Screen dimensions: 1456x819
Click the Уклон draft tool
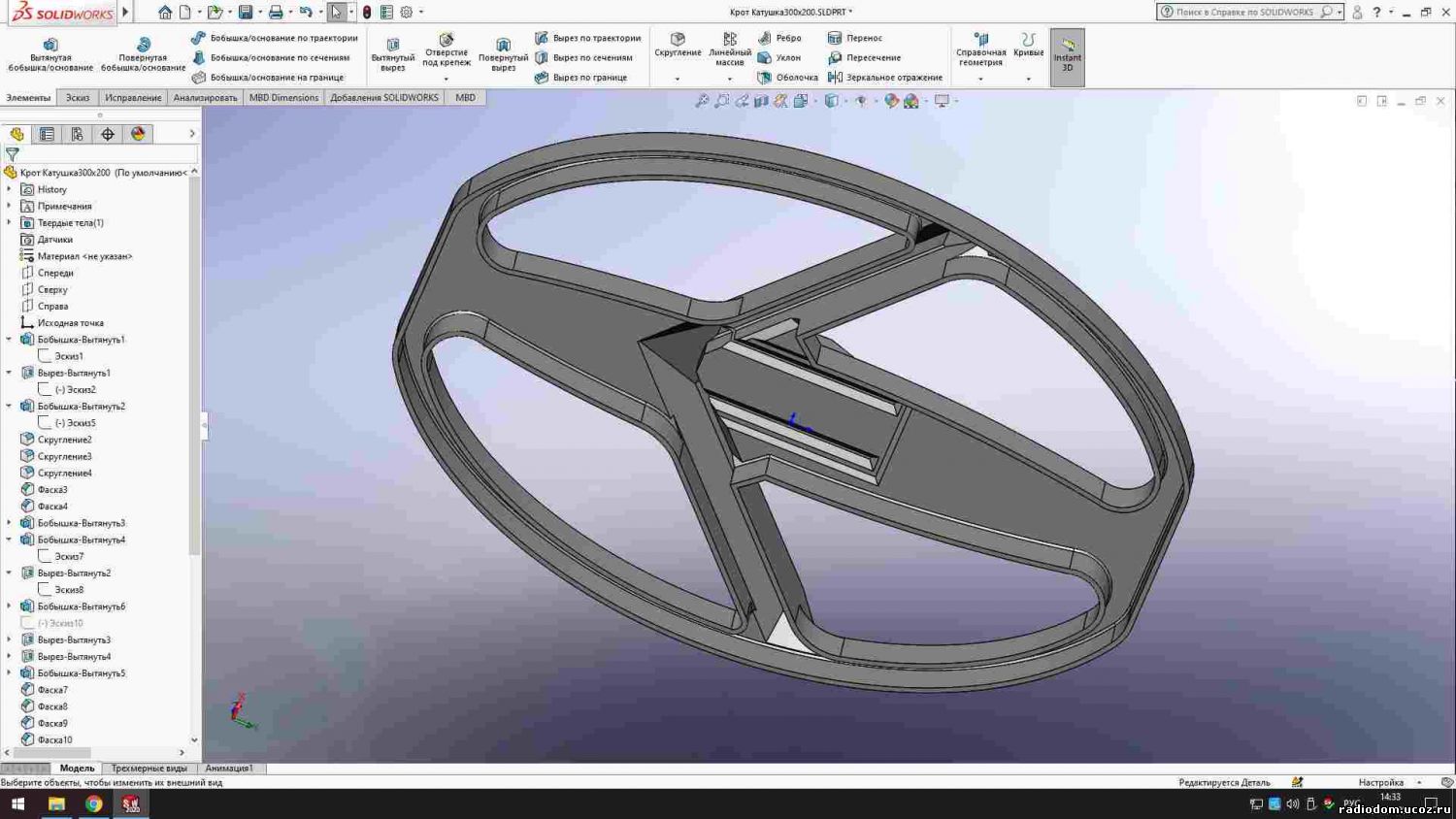(x=779, y=57)
